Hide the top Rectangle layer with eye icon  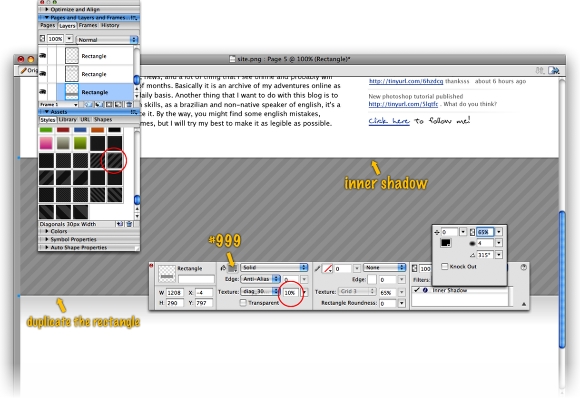(43, 55)
